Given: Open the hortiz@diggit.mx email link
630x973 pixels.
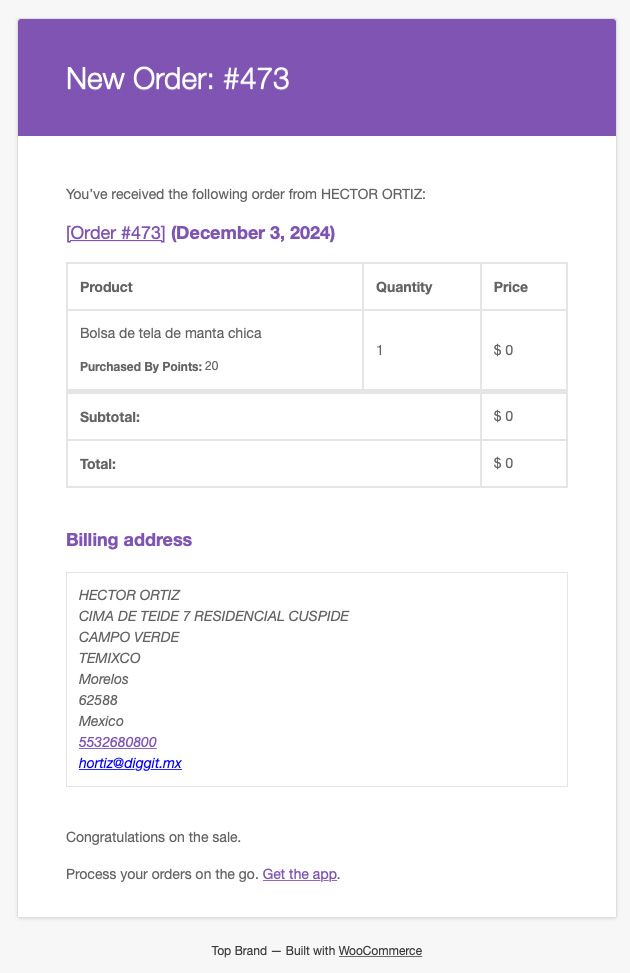Looking at the screenshot, I should click(x=130, y=763).
